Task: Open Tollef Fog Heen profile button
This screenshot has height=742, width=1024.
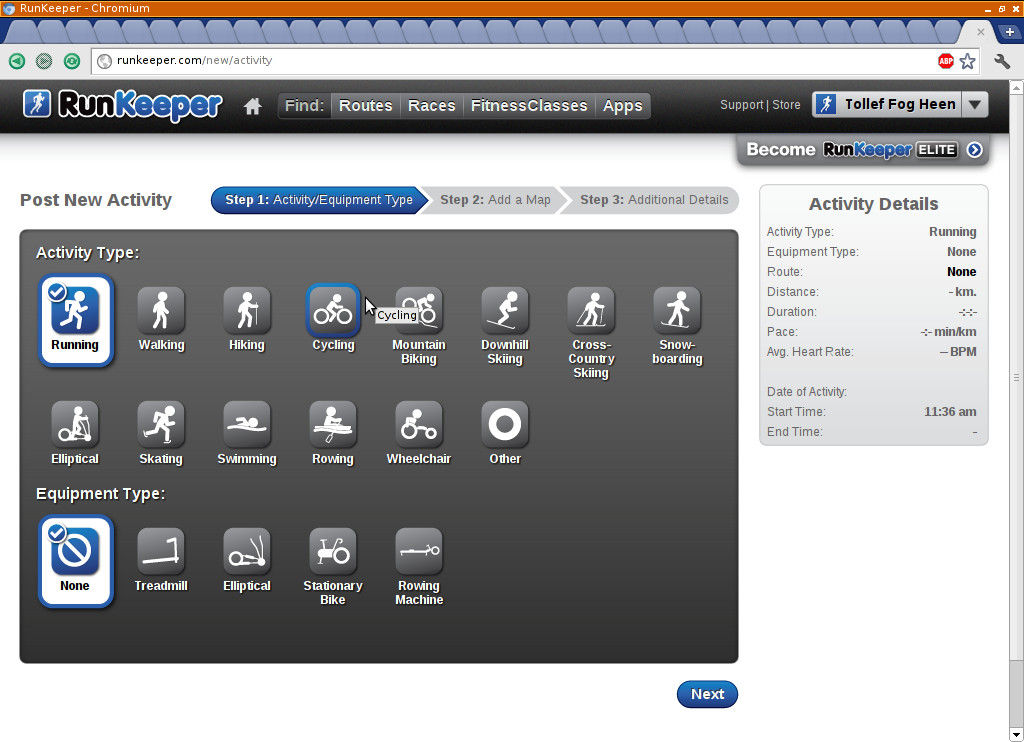Action: (887, 105)
